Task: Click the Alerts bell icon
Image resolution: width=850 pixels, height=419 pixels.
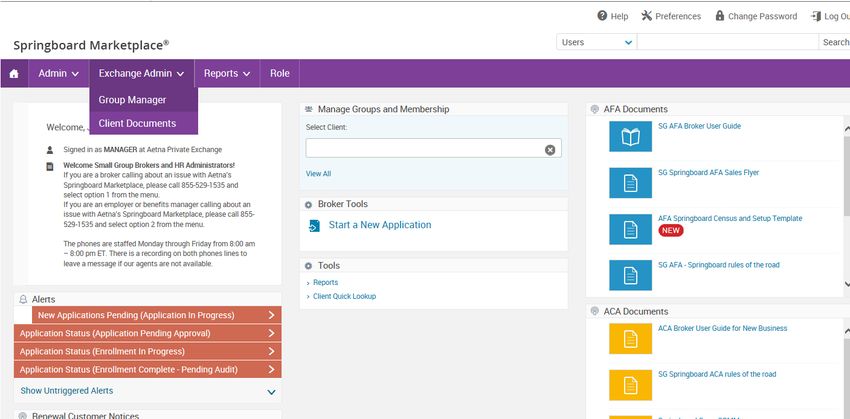Action: pos(23,299)
